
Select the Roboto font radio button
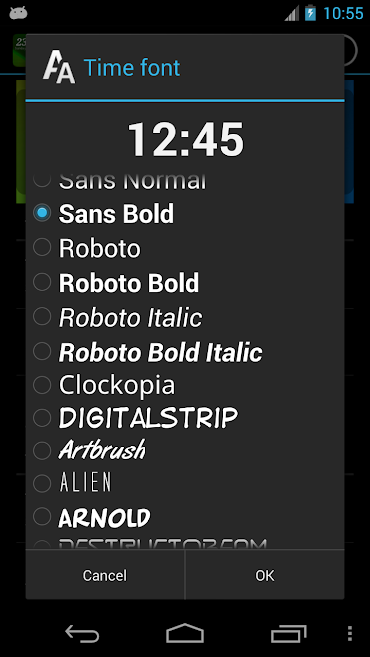(42, 247)
